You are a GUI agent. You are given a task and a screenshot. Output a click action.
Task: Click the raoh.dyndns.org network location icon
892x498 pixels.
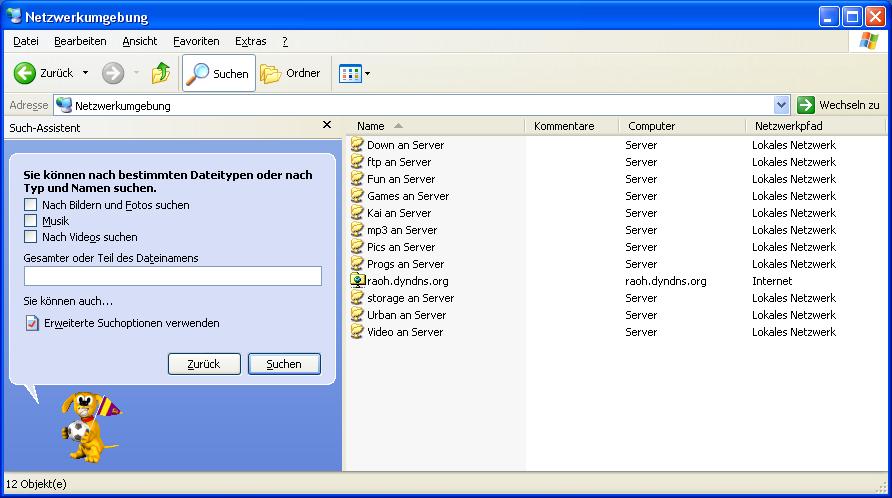tap(357, 281)
